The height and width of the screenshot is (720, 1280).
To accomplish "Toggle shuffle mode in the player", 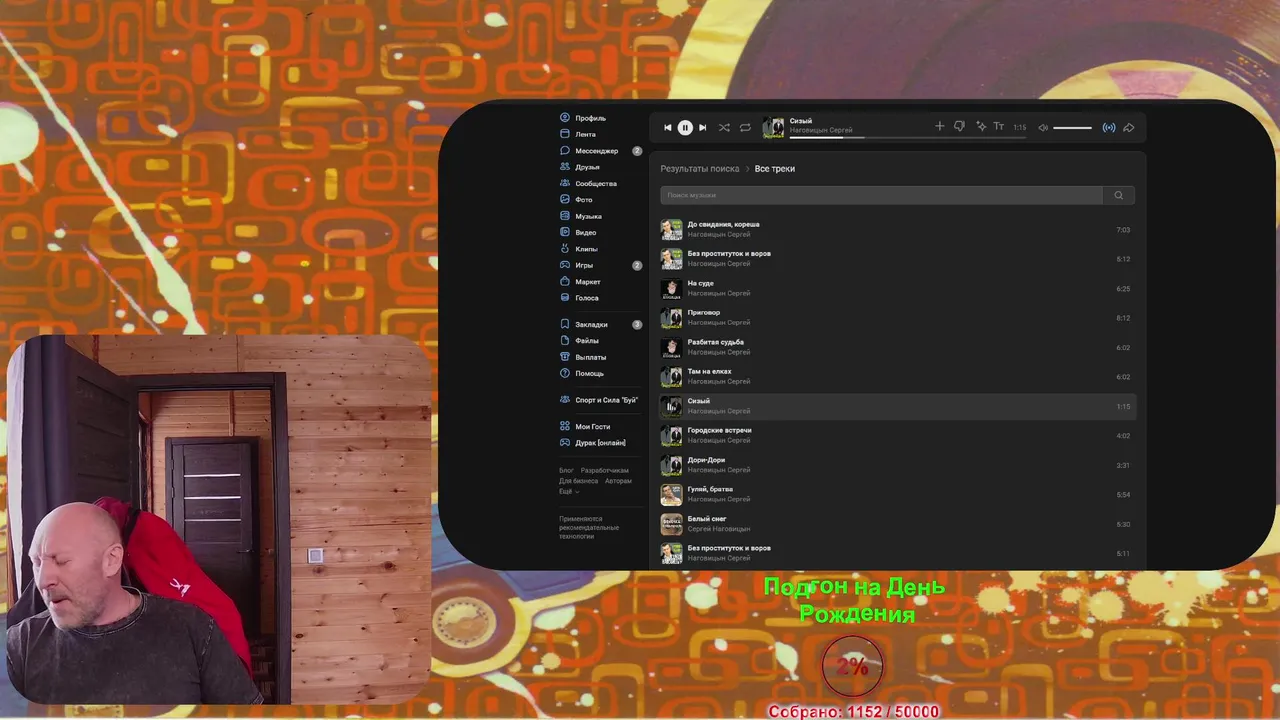I will (x=724, y=128).
